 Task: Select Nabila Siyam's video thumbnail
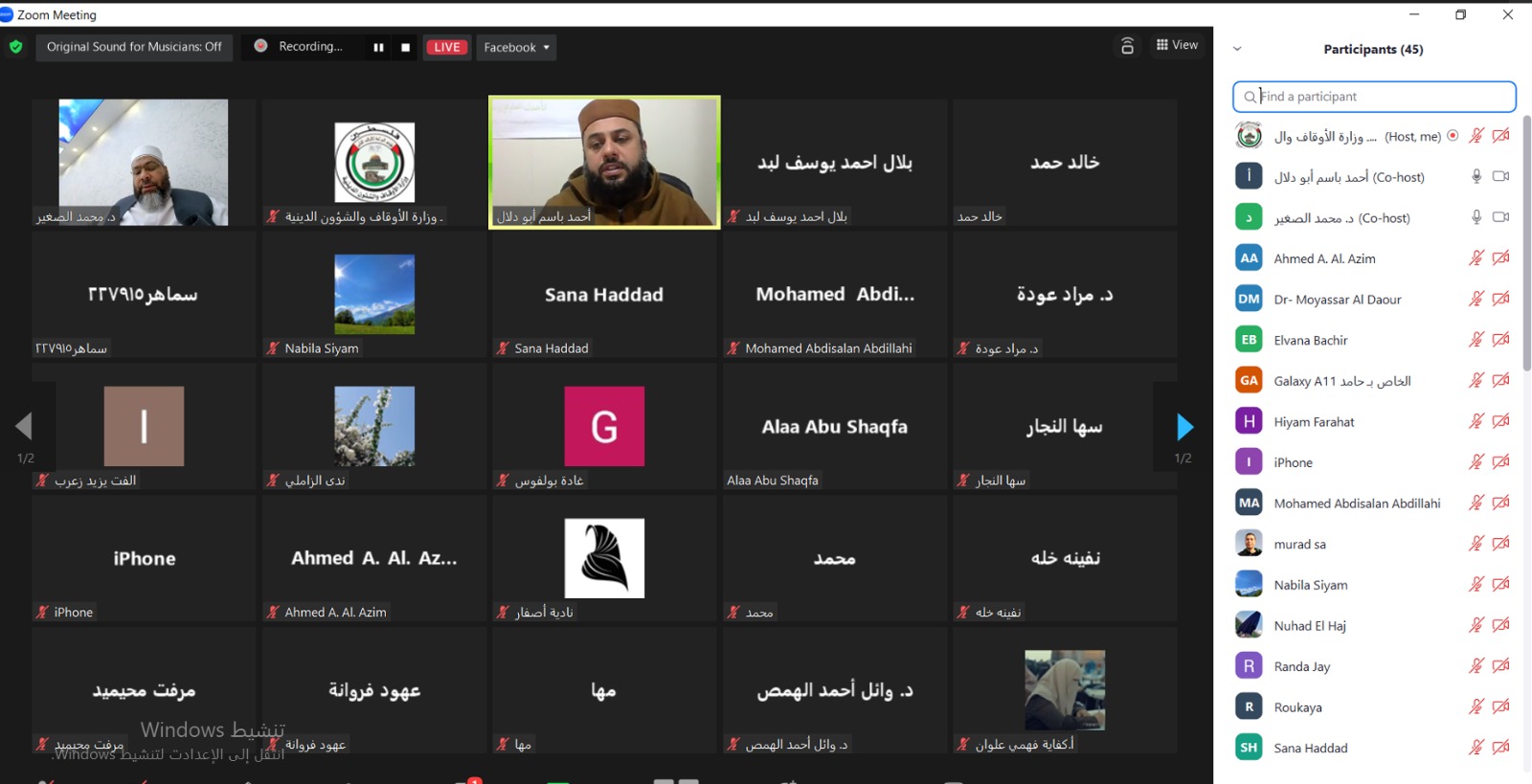click(x=374, y=295)
